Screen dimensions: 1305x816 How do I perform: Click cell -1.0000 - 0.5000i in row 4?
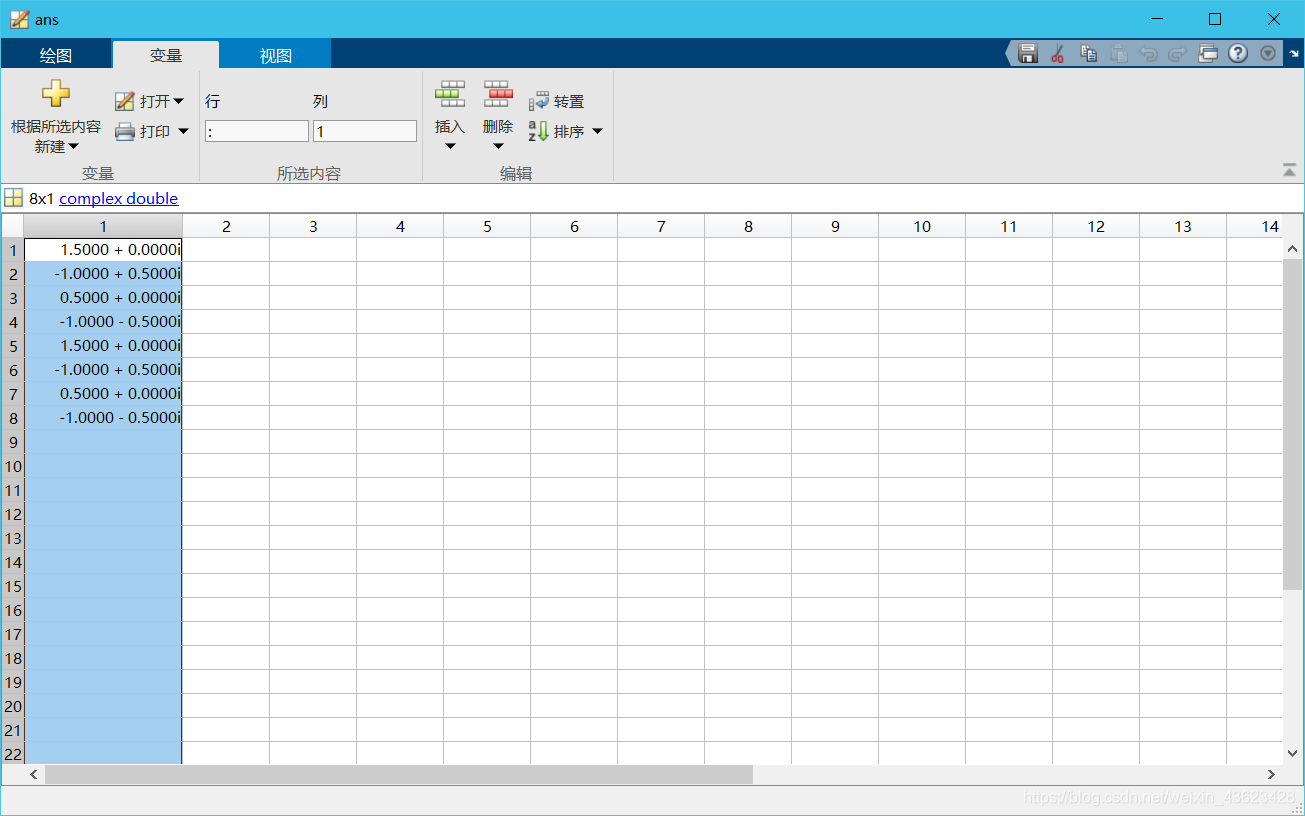[x=103, y=322]
